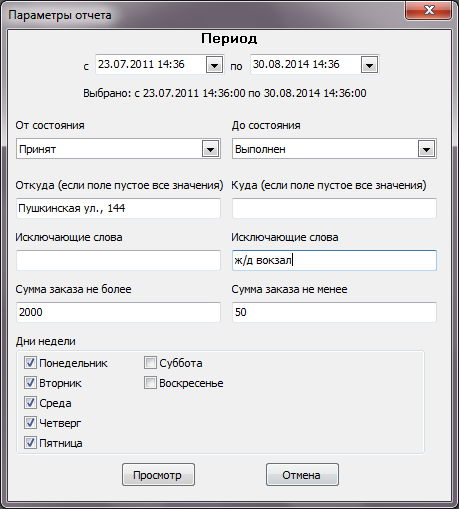The height and width of the screenshot is (510, 460).
Task: Click the Отмена button
Action: pos(302,475)
